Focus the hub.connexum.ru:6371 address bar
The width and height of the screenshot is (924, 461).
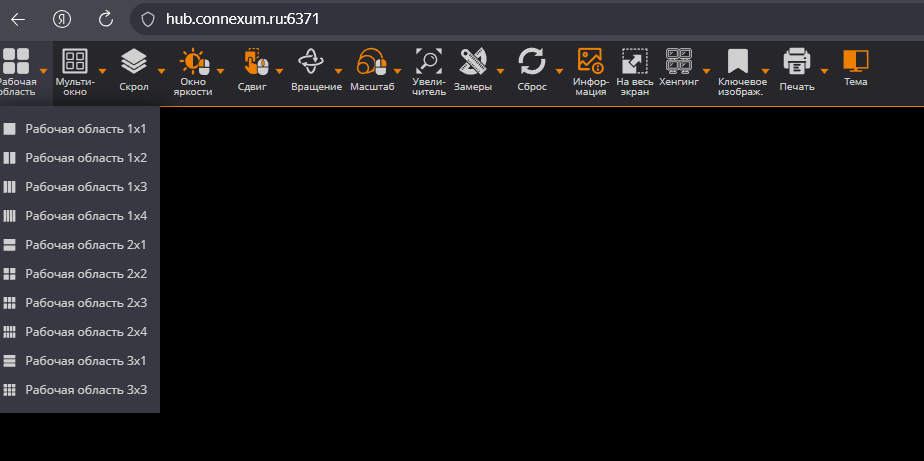click(527, 19)
